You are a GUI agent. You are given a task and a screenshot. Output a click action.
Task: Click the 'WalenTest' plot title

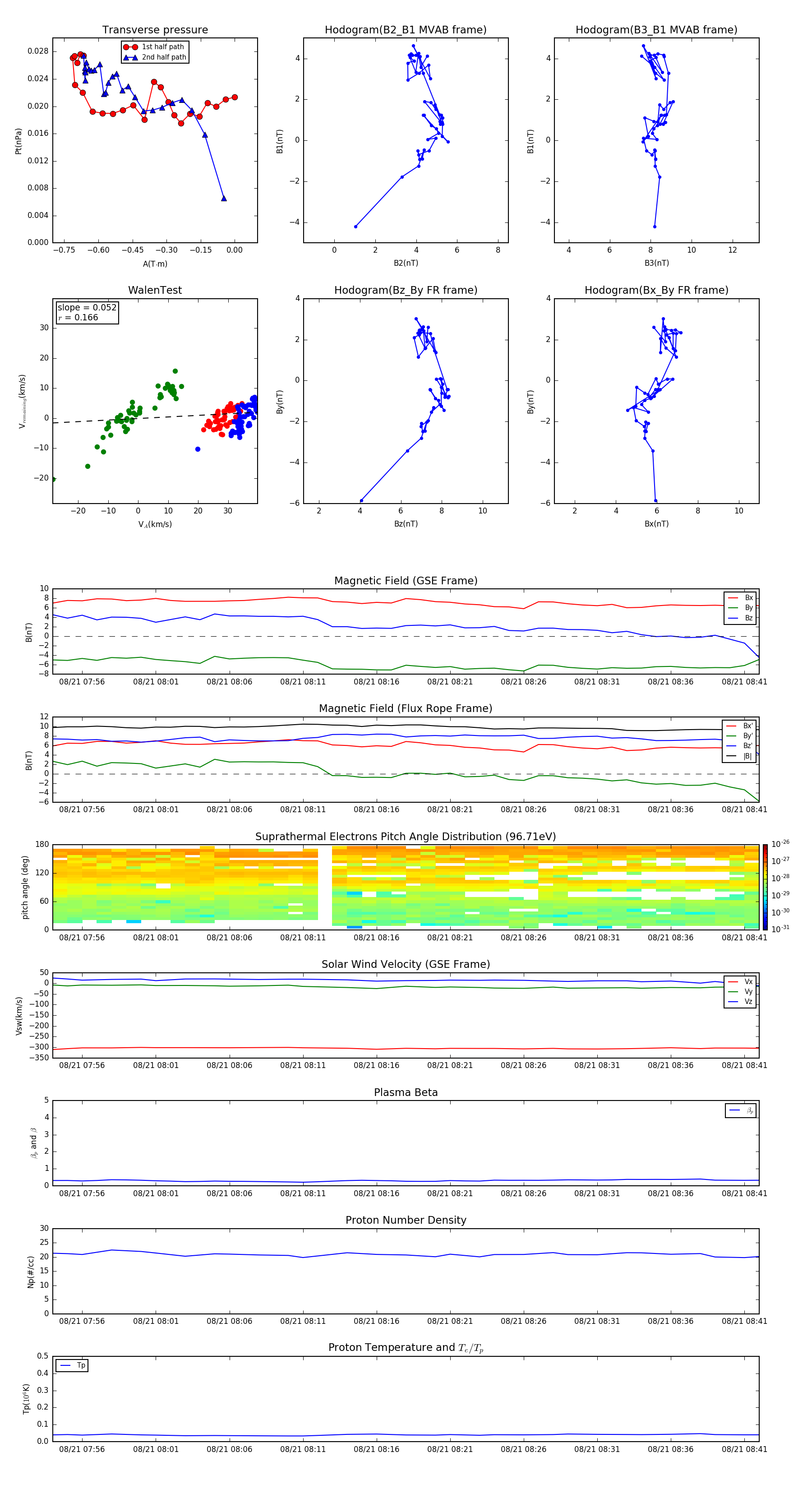(x=155, y=290)
